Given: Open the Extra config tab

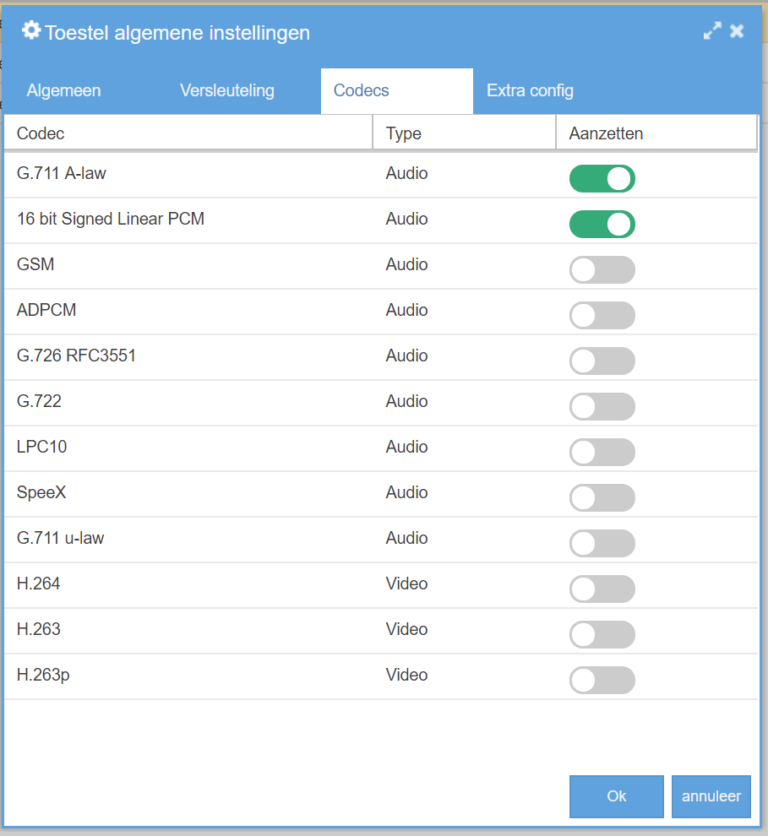Looking at the screenshot, I should coord(530,91).
